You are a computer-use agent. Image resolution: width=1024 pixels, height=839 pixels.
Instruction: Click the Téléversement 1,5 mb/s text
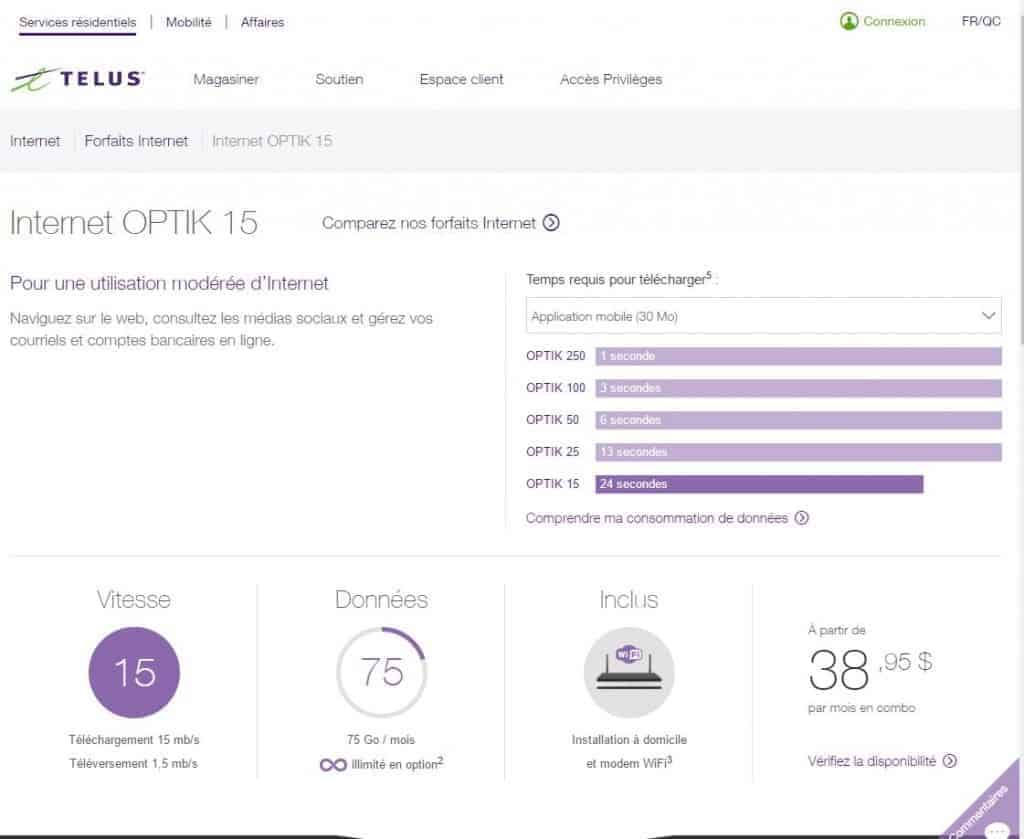[134, 763]
